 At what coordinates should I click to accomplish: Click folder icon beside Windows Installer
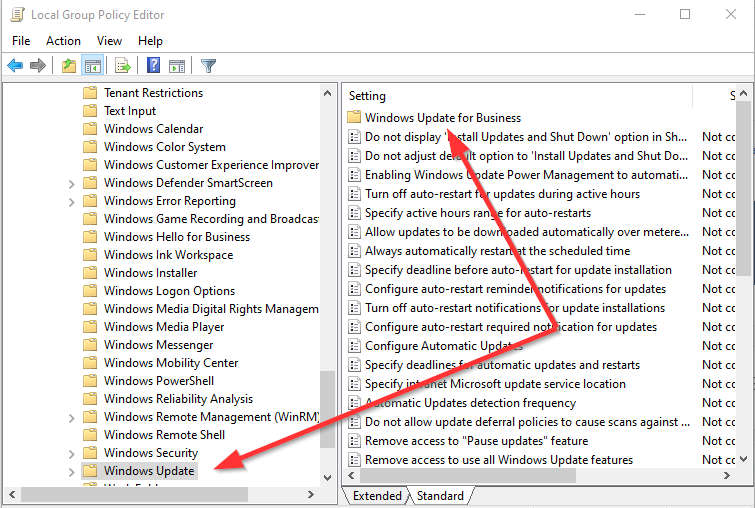tap(90, 273)
